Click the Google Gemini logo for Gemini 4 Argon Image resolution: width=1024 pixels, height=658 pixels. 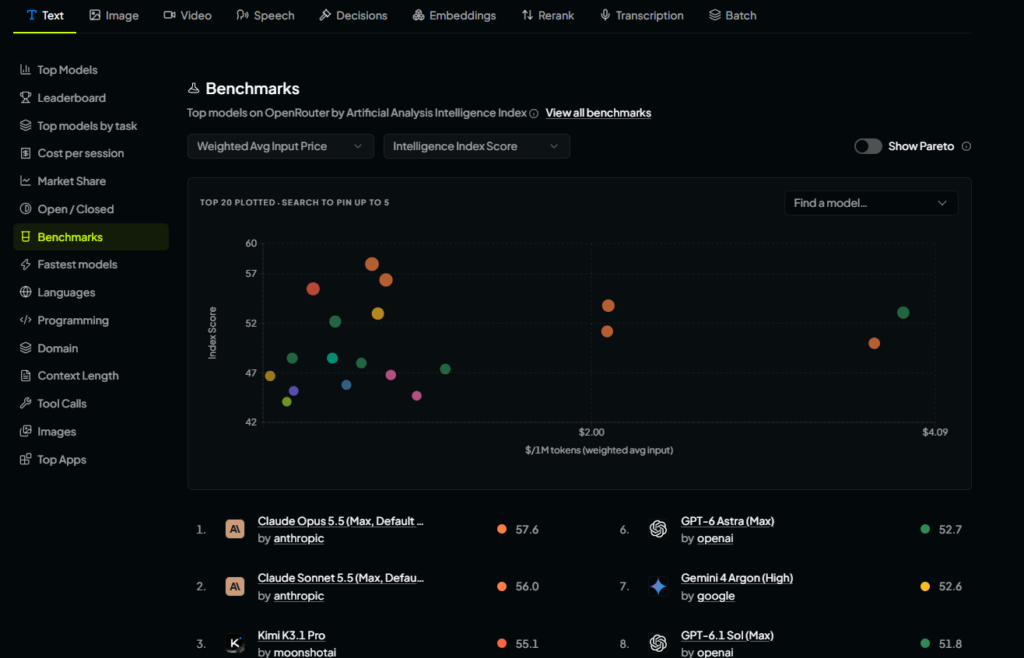point(658,586)
